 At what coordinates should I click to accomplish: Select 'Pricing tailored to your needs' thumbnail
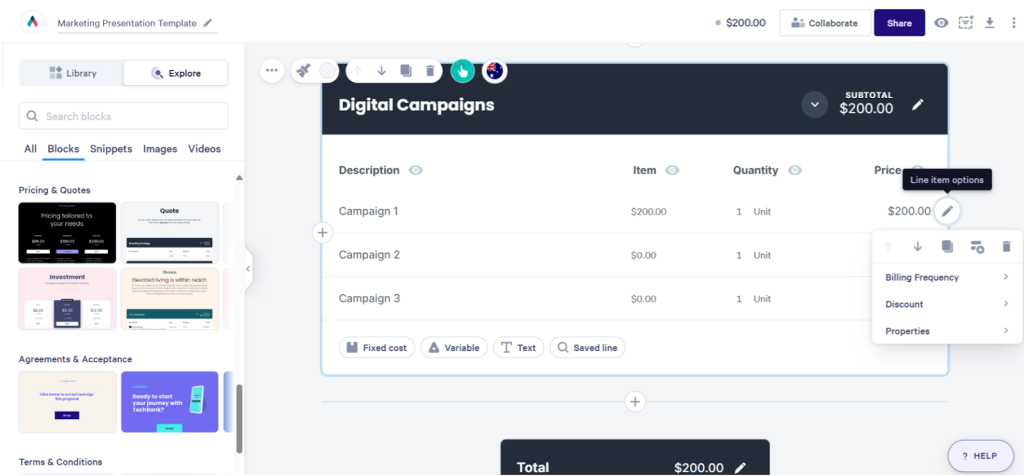pyautogui.click(x=67, y=233)
